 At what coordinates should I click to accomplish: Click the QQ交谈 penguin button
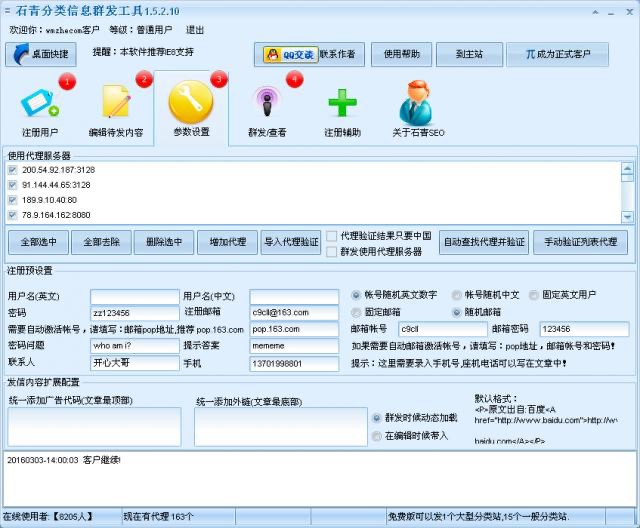click(290, 54)
